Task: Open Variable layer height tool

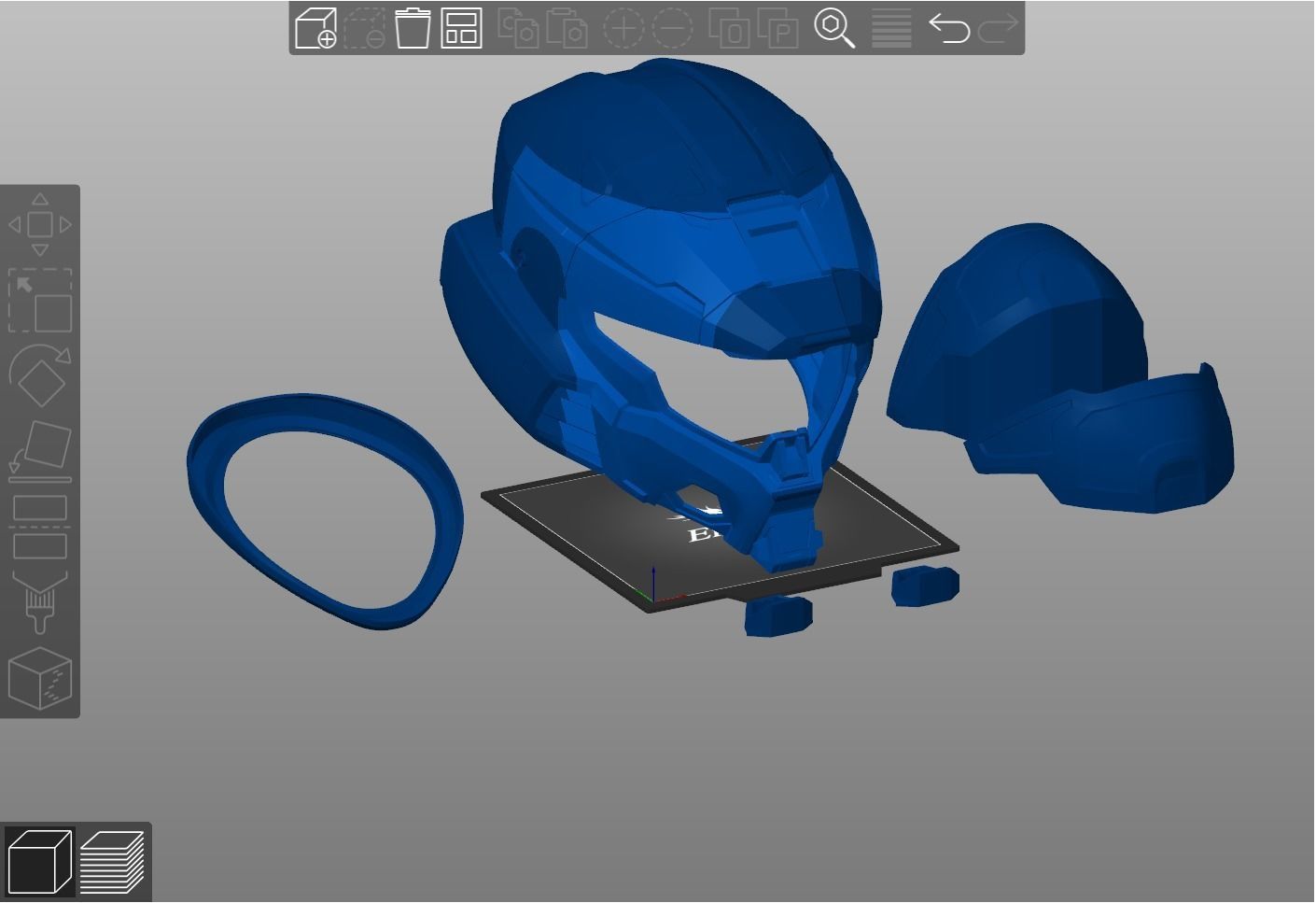Action: (x=891, y=28)
